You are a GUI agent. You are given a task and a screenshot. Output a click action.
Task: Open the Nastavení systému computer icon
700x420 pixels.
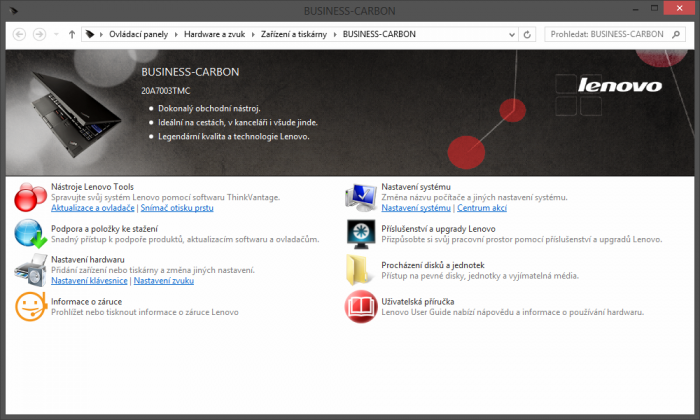360,197
